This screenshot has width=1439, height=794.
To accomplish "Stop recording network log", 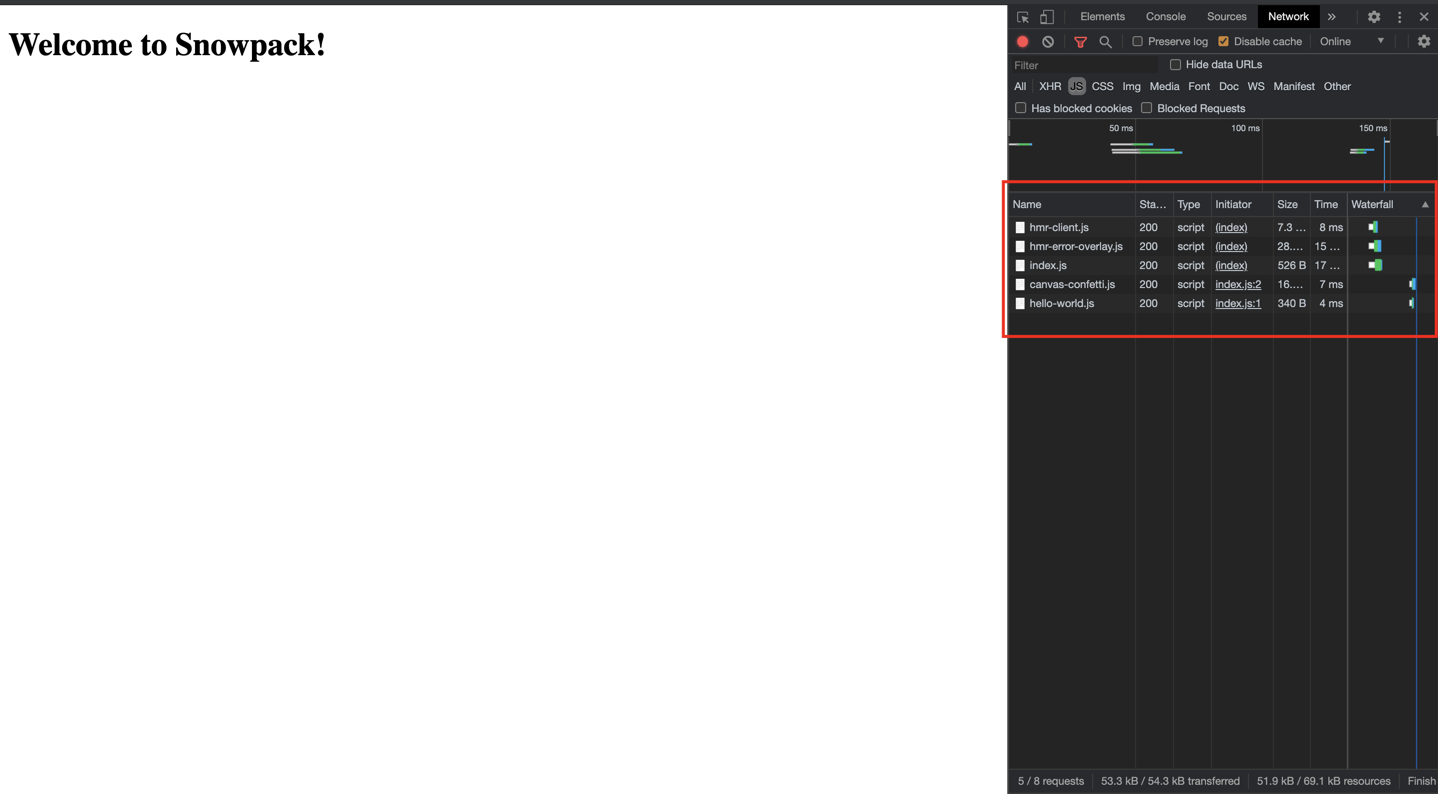I will pyautogui.click(x=1022, y=42).
